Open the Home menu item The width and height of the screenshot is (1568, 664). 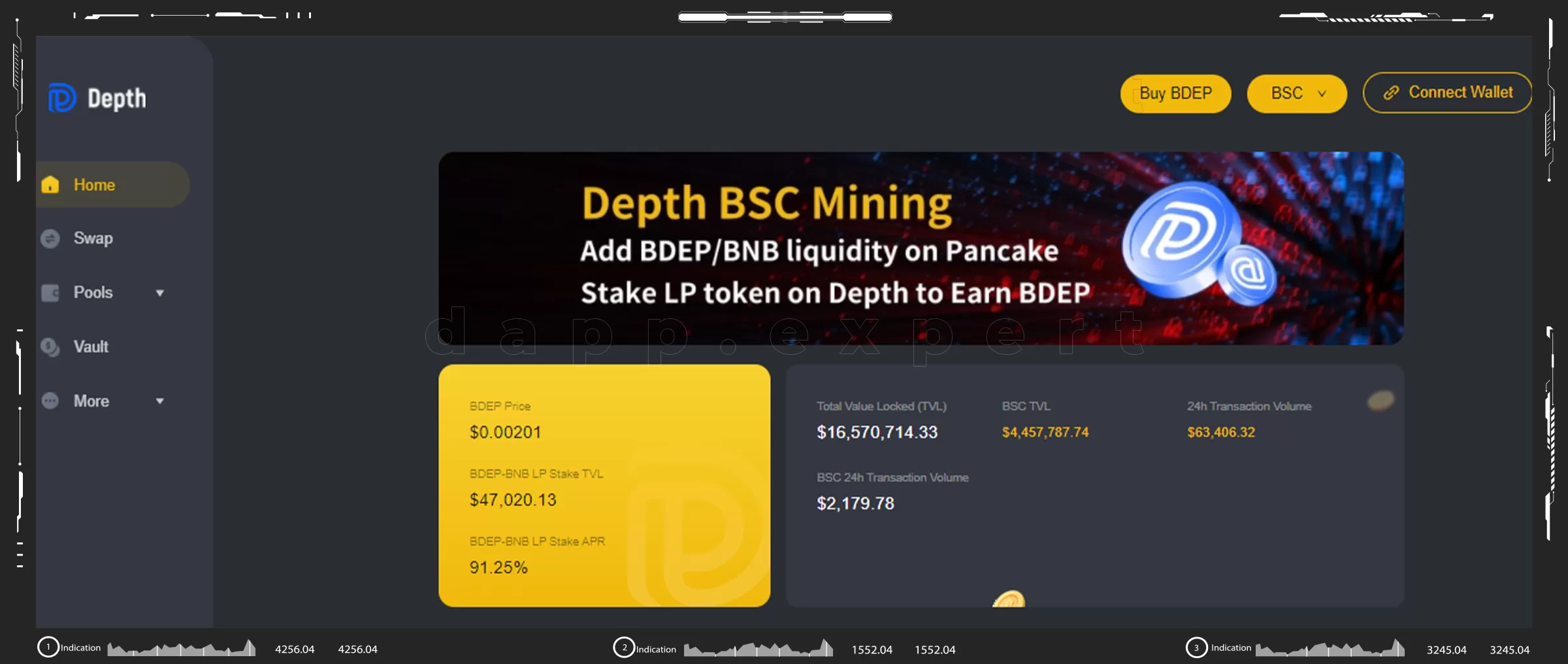pyautogui.click(x=113, y=185)
